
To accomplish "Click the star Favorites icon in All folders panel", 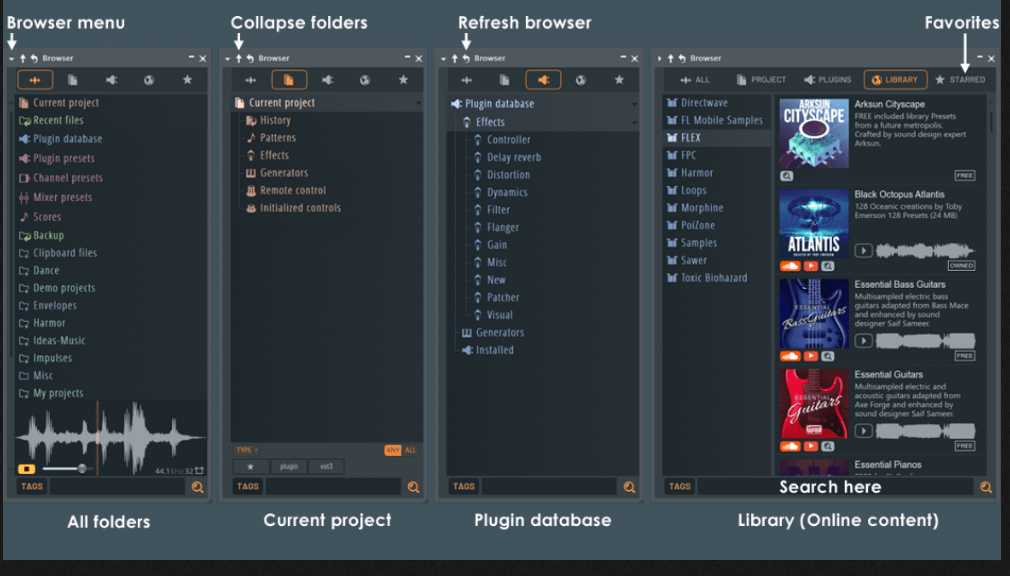I will tap(187, 80).
